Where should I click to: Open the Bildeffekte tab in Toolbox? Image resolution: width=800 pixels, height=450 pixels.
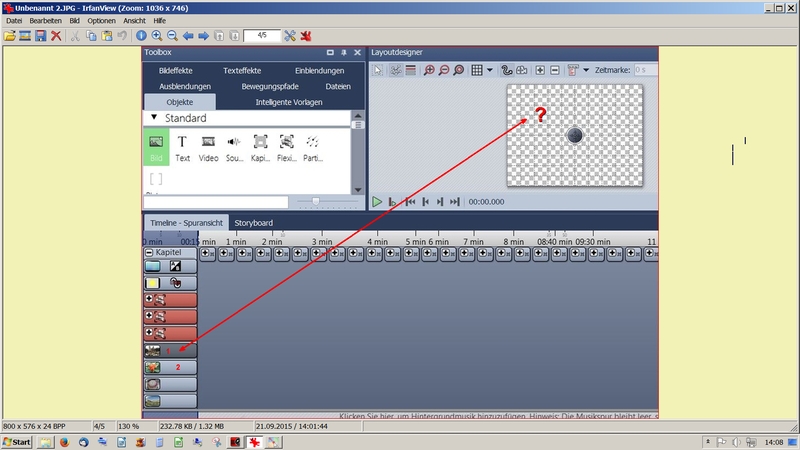pos(175,71)
